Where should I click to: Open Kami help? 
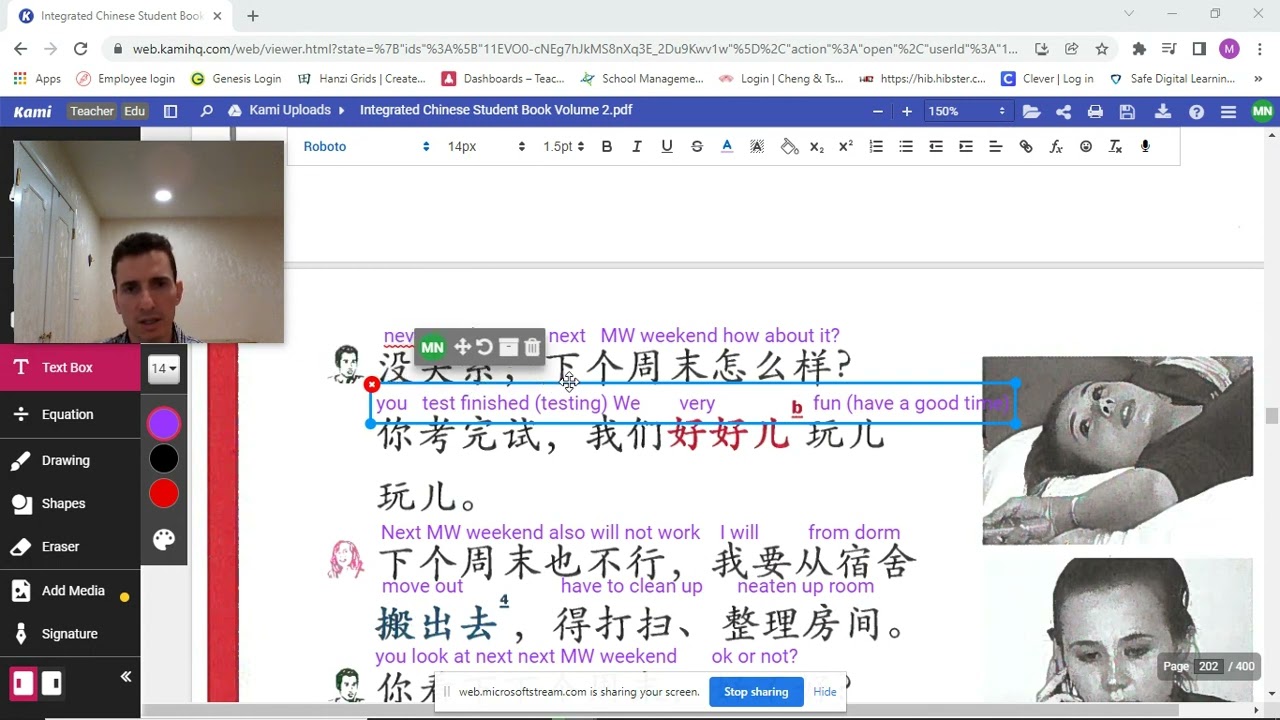click(1196, 112)
